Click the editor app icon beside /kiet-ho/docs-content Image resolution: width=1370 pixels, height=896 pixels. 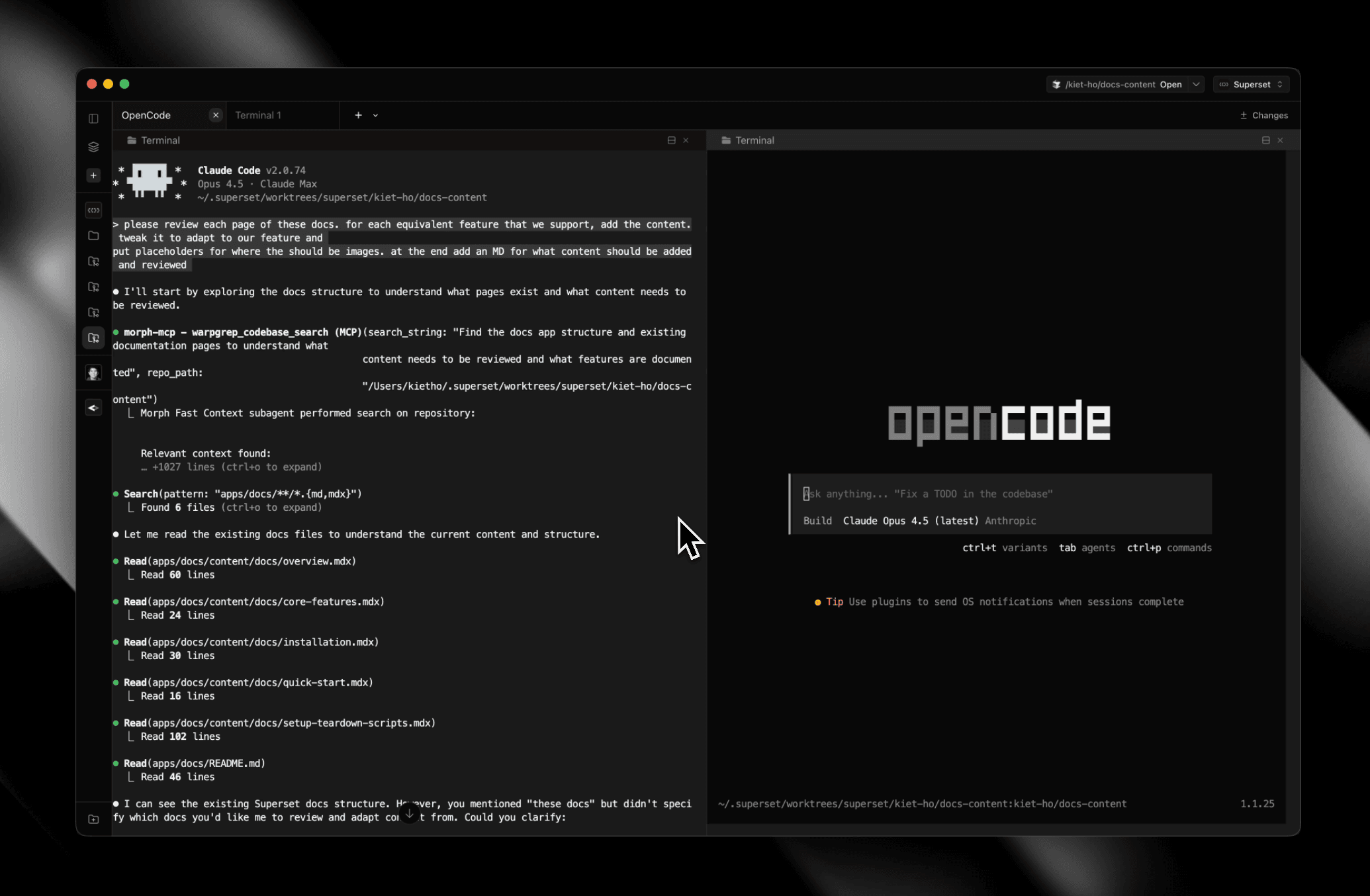point(1056,85)
